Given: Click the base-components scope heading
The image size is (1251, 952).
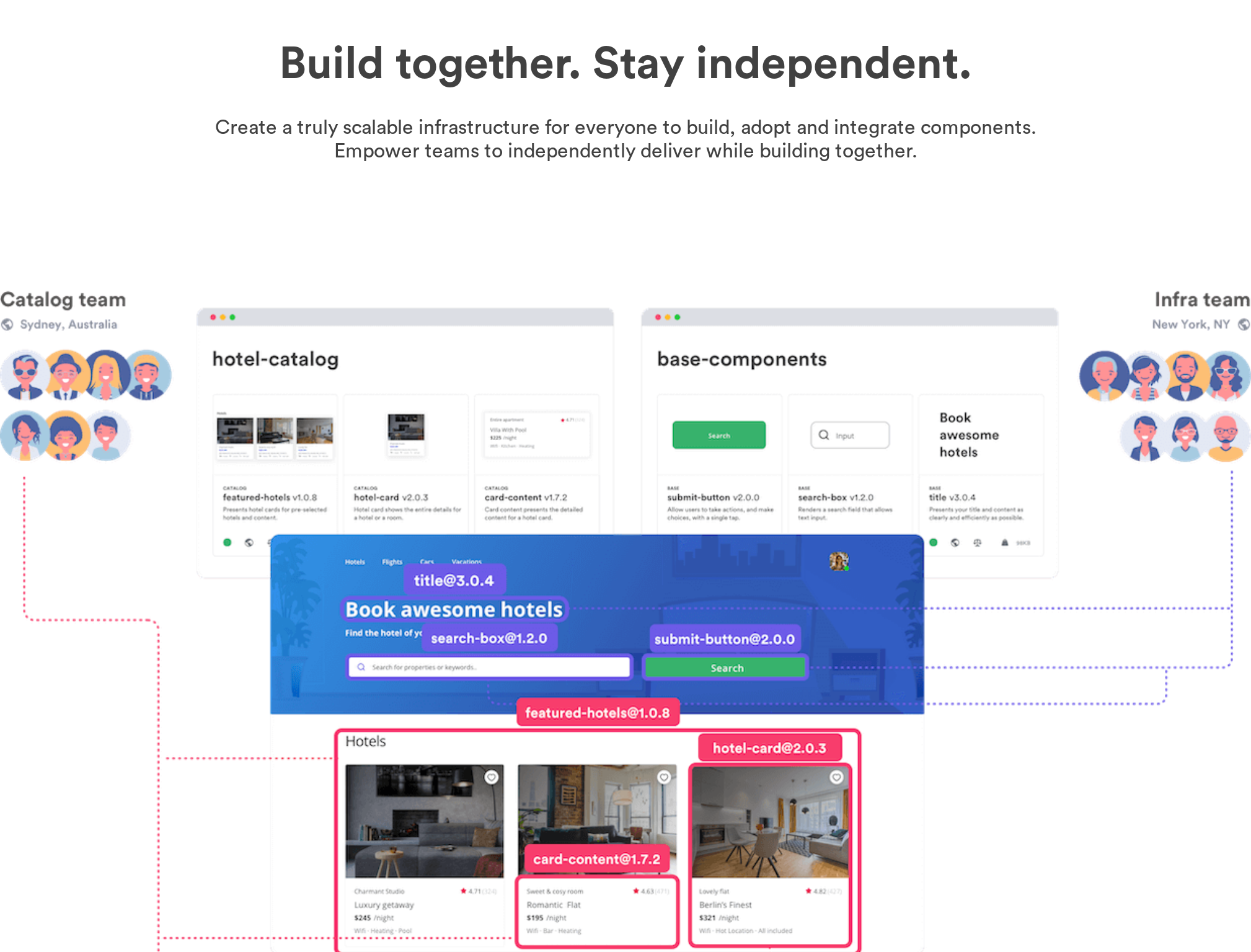Looking at the screenshot, I should coord(741,359).
